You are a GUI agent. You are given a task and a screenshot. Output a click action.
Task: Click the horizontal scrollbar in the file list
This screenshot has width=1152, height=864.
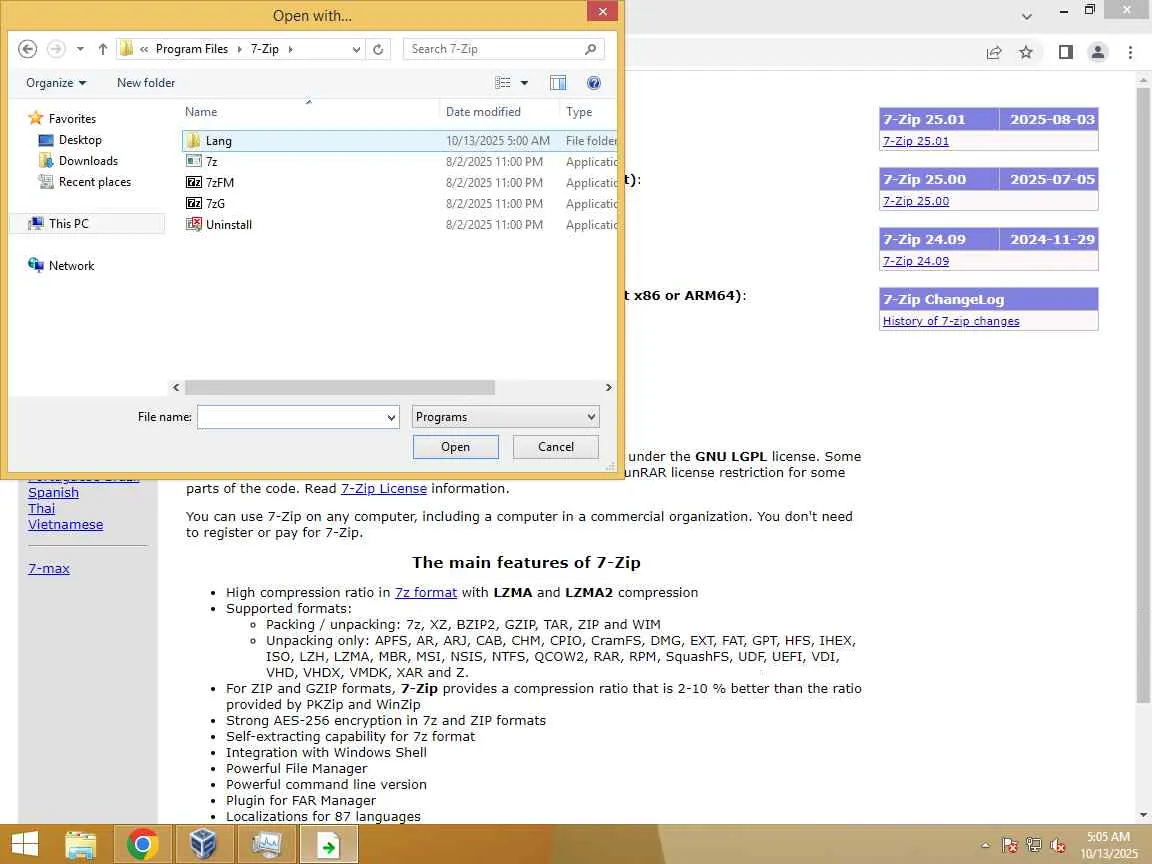339,387
